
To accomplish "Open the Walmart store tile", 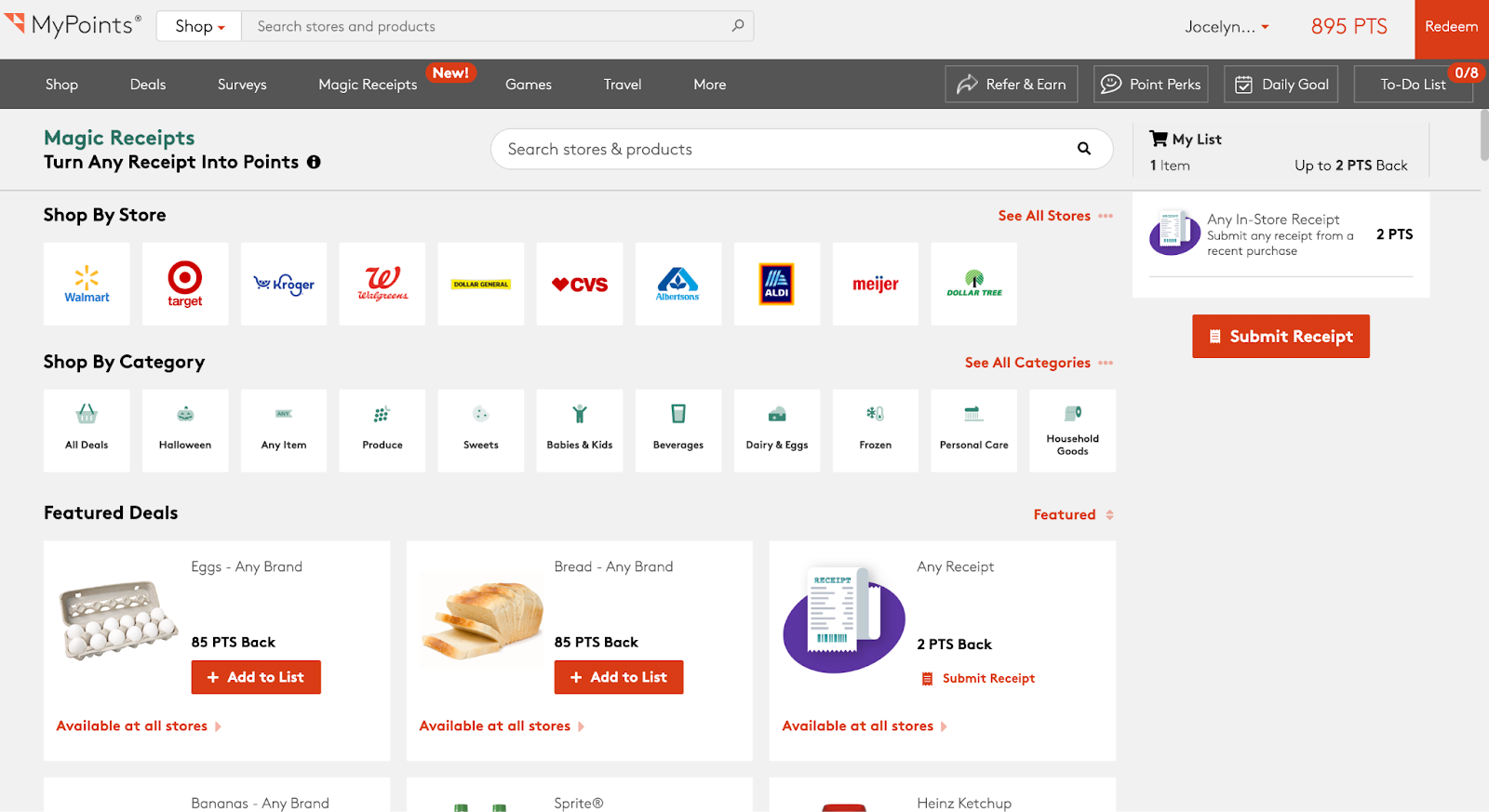I will 87,284.
